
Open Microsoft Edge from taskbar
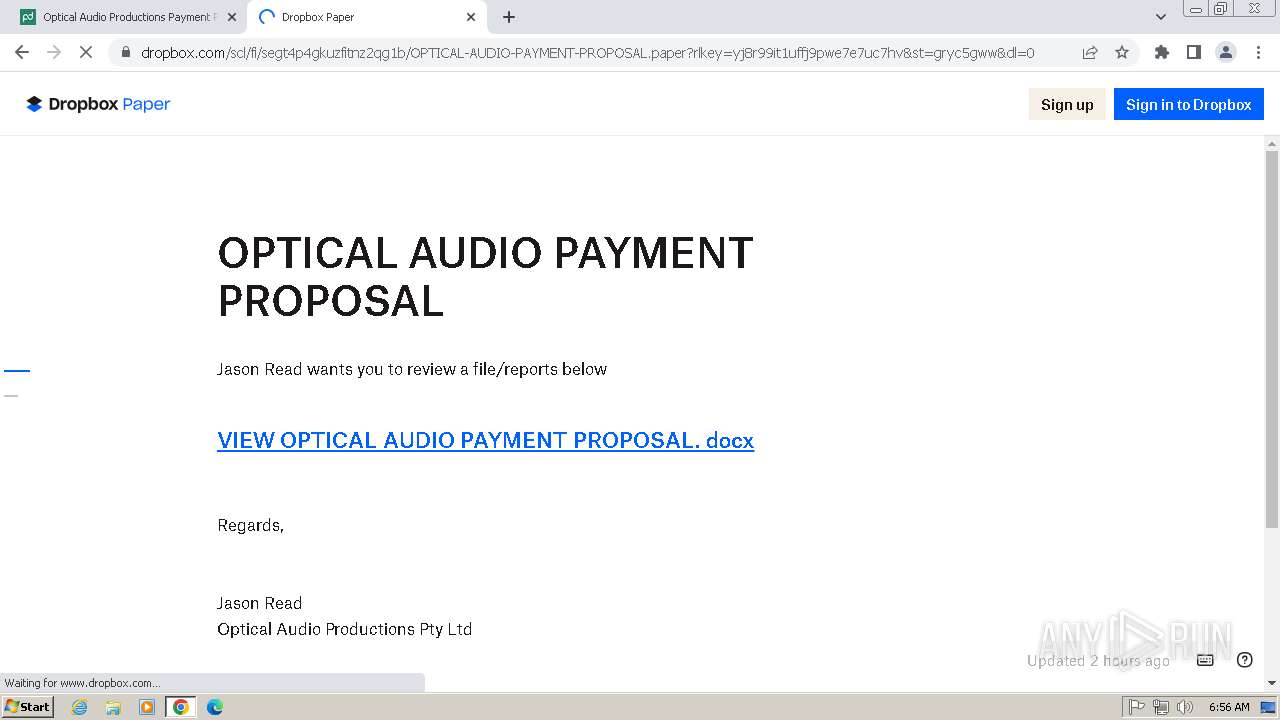point(214,707)
